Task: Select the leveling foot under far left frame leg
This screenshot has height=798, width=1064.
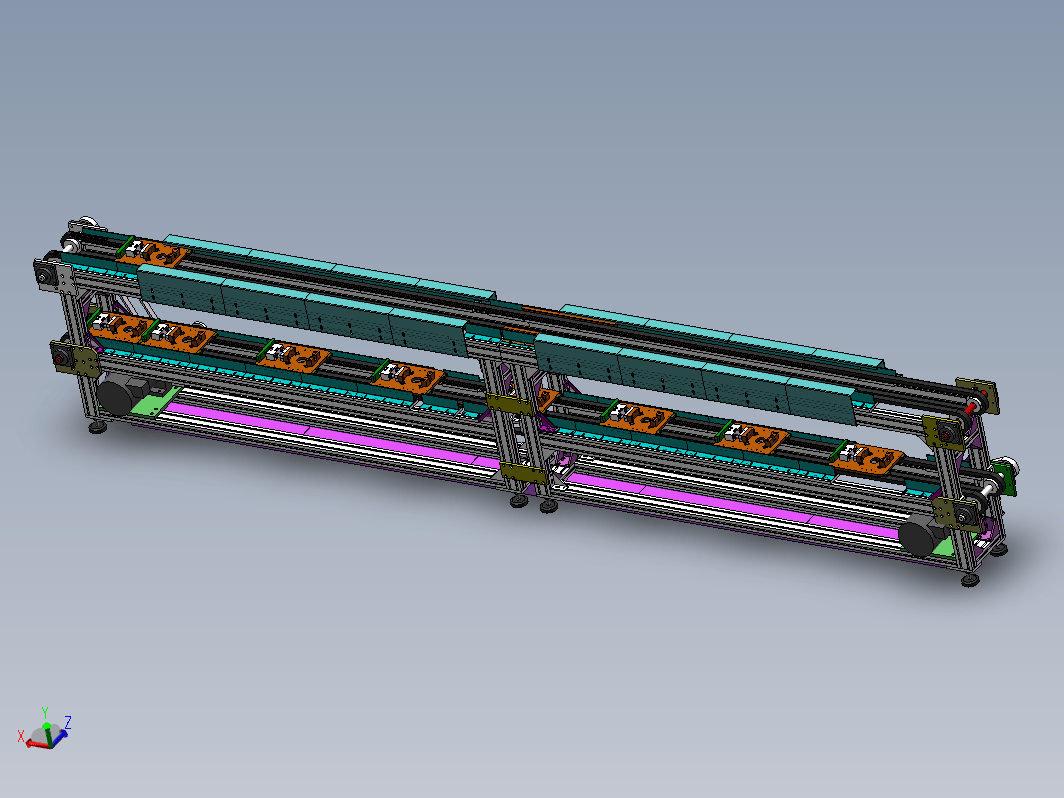Action: (x=98, y=428)
